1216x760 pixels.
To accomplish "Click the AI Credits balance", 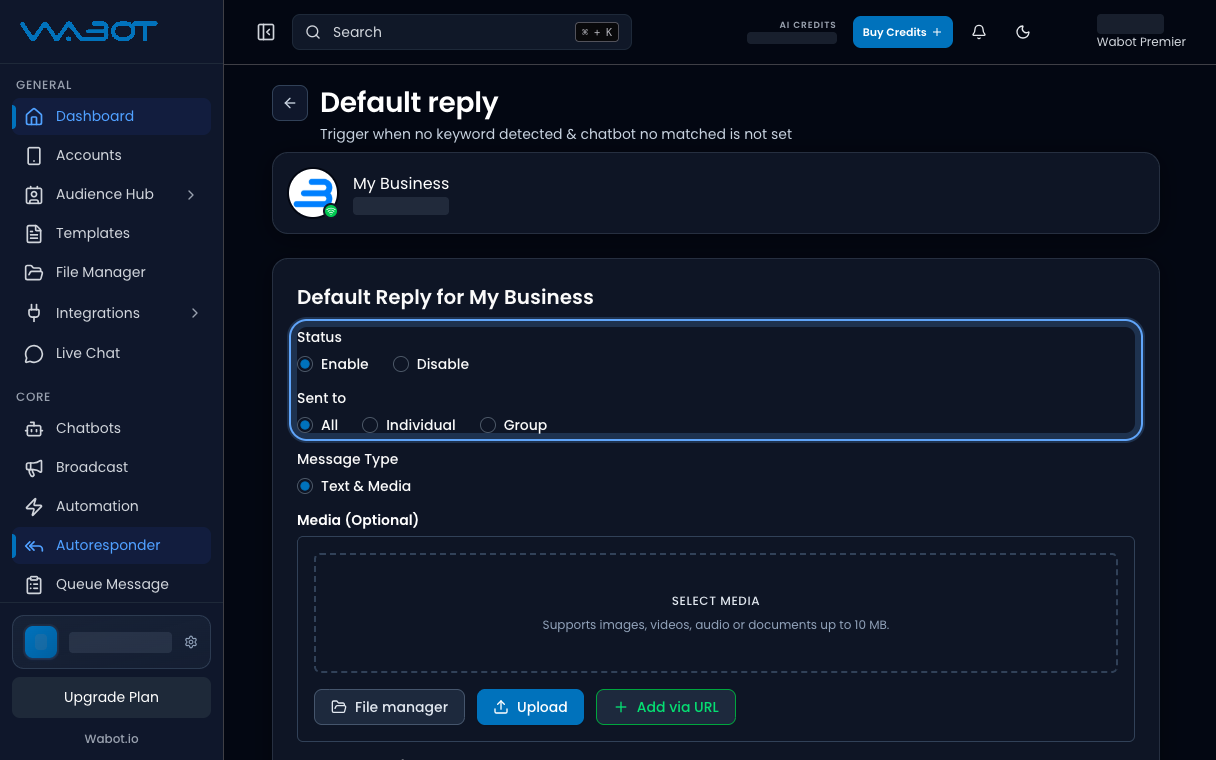I will [x=792, y=38].
